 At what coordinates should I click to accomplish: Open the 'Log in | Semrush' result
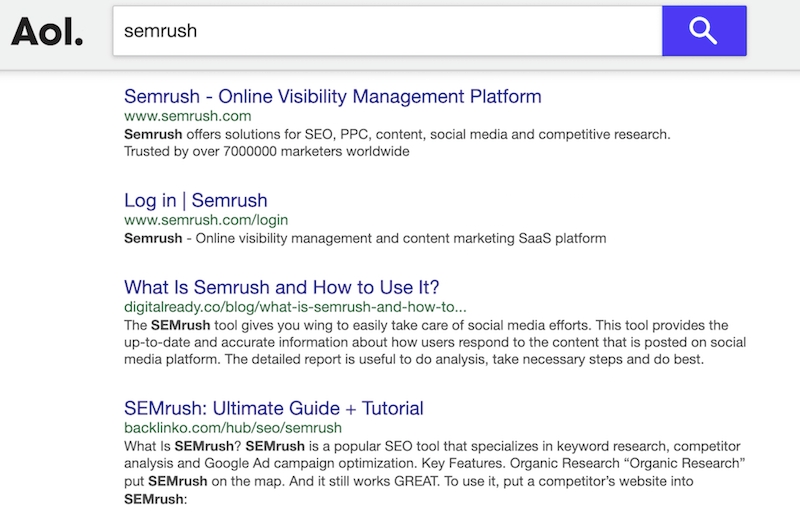click(195, 201)
